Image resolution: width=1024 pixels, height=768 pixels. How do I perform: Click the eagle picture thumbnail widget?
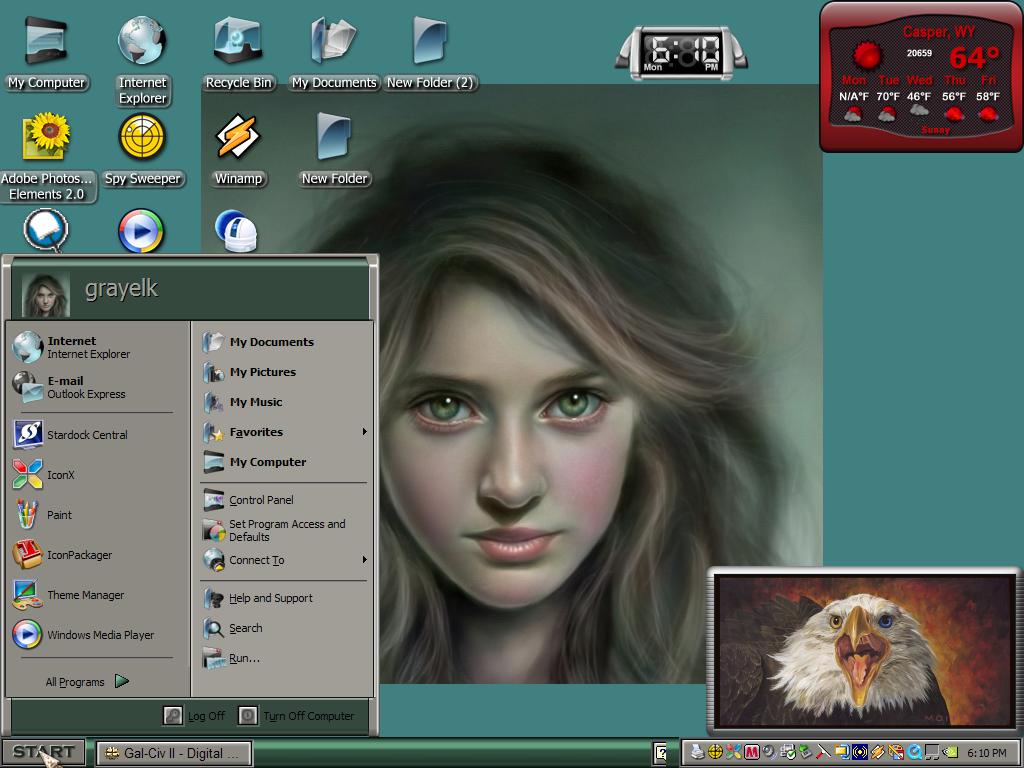863,651
